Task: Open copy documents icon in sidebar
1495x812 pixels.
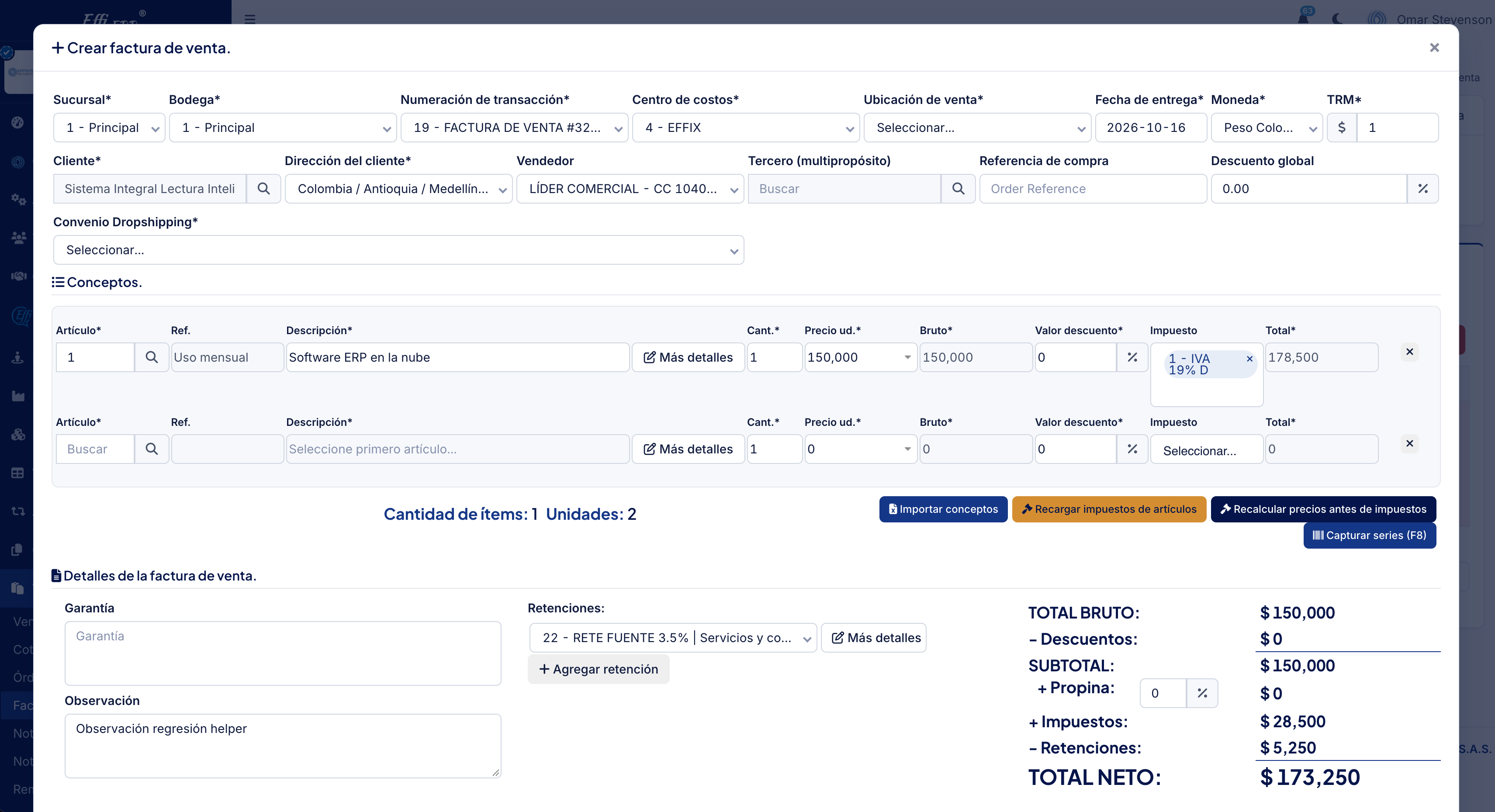Action: point(17,549)
